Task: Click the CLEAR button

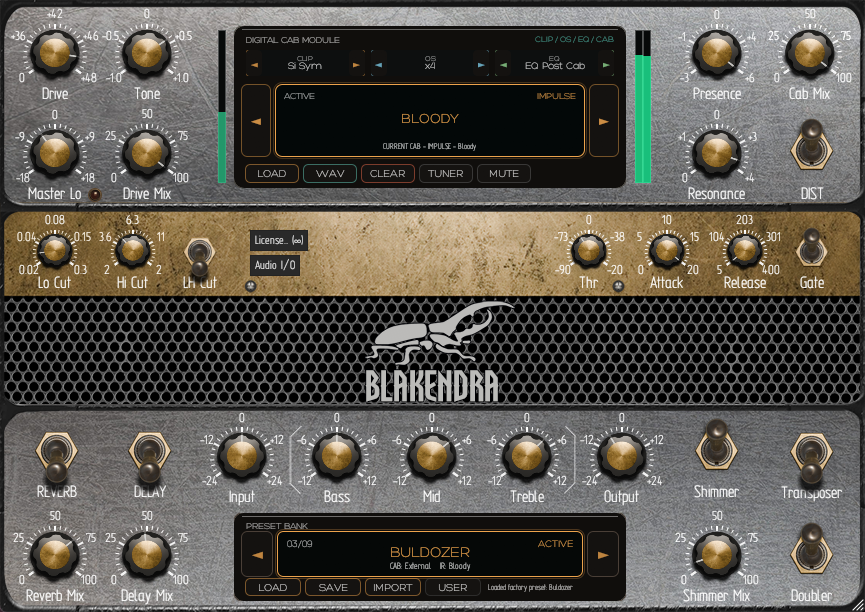Action: coord(387,173)
